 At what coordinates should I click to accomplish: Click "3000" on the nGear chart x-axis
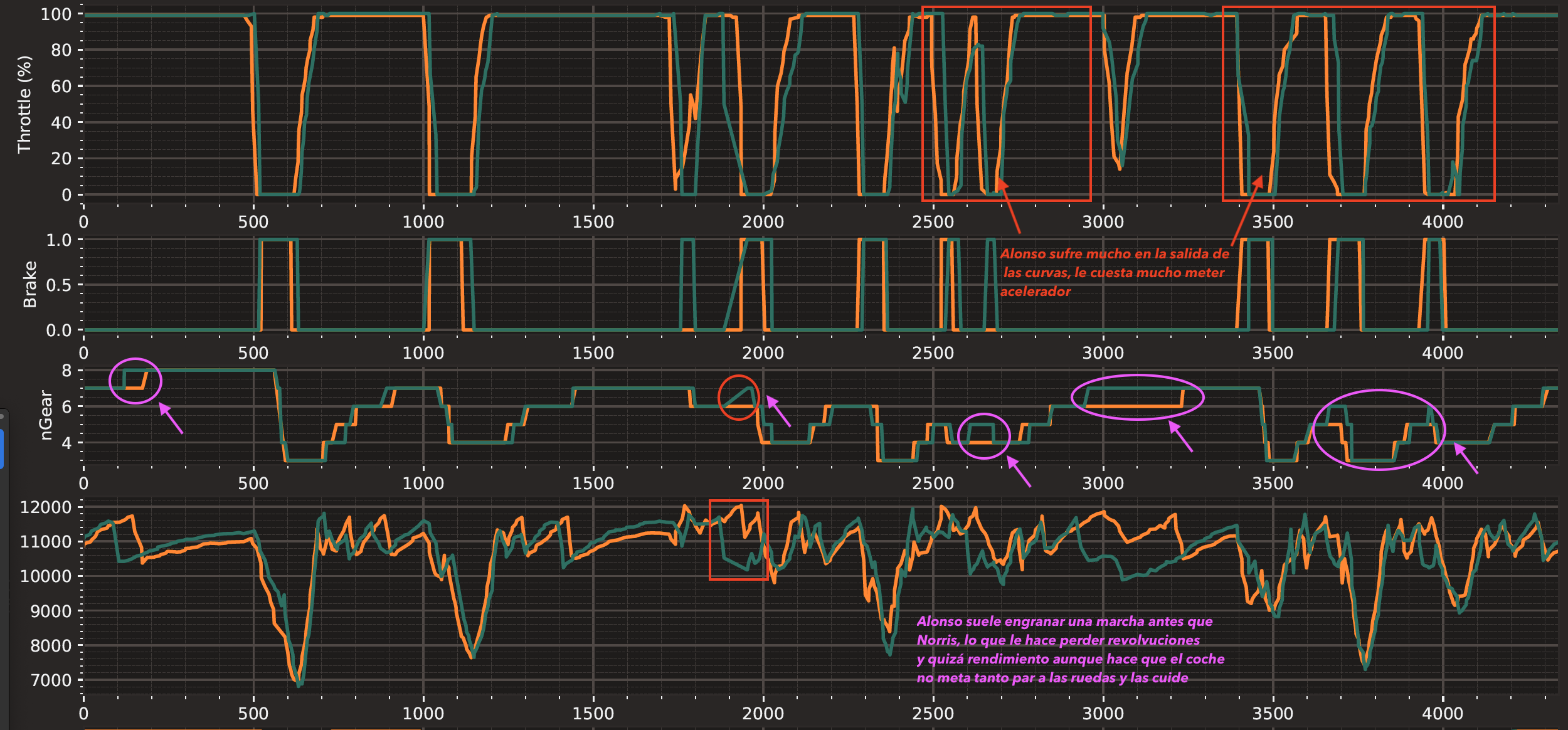(1103, 484)
